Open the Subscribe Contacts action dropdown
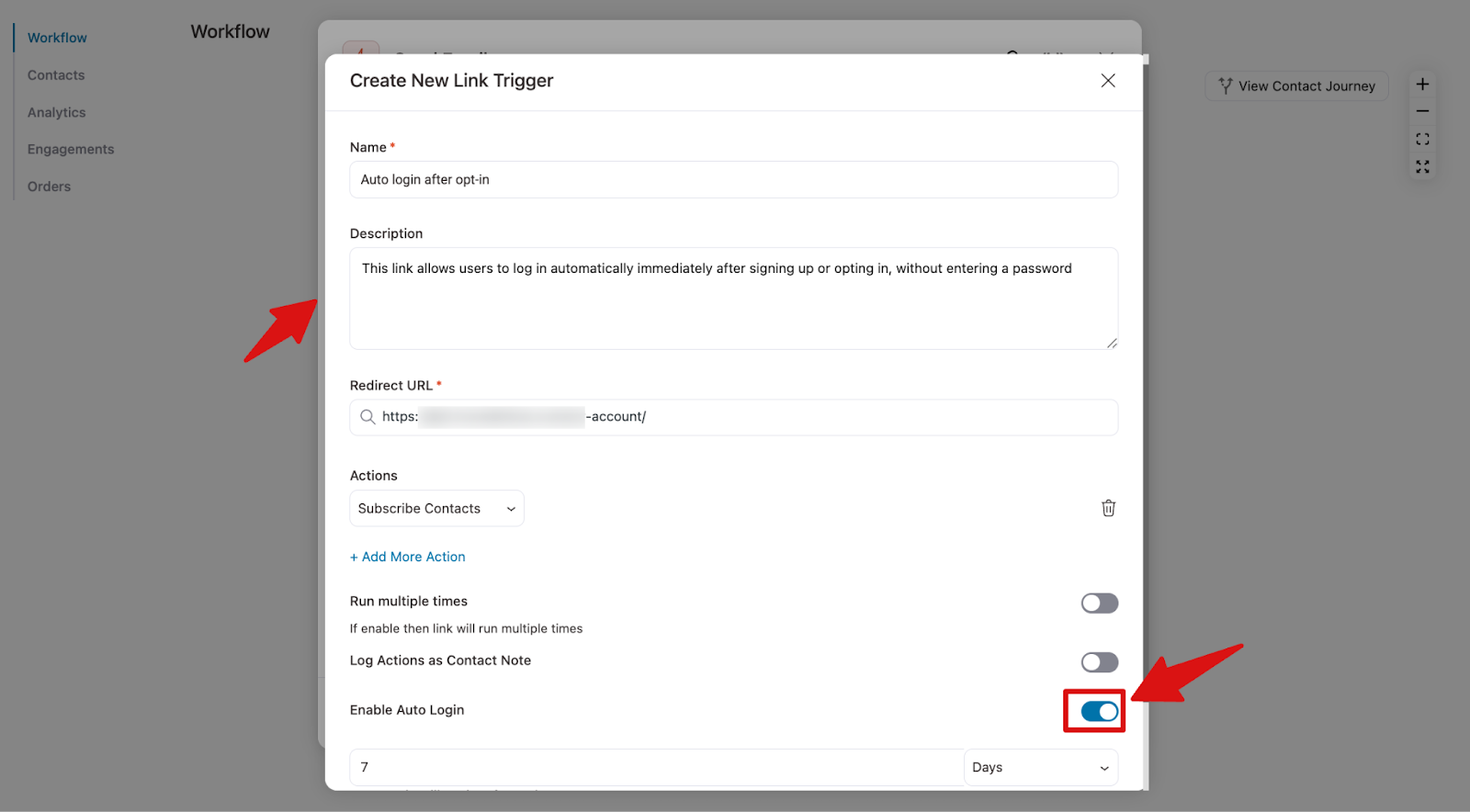This screenshot has height=812, width=1470. click(x=436, y=508)
